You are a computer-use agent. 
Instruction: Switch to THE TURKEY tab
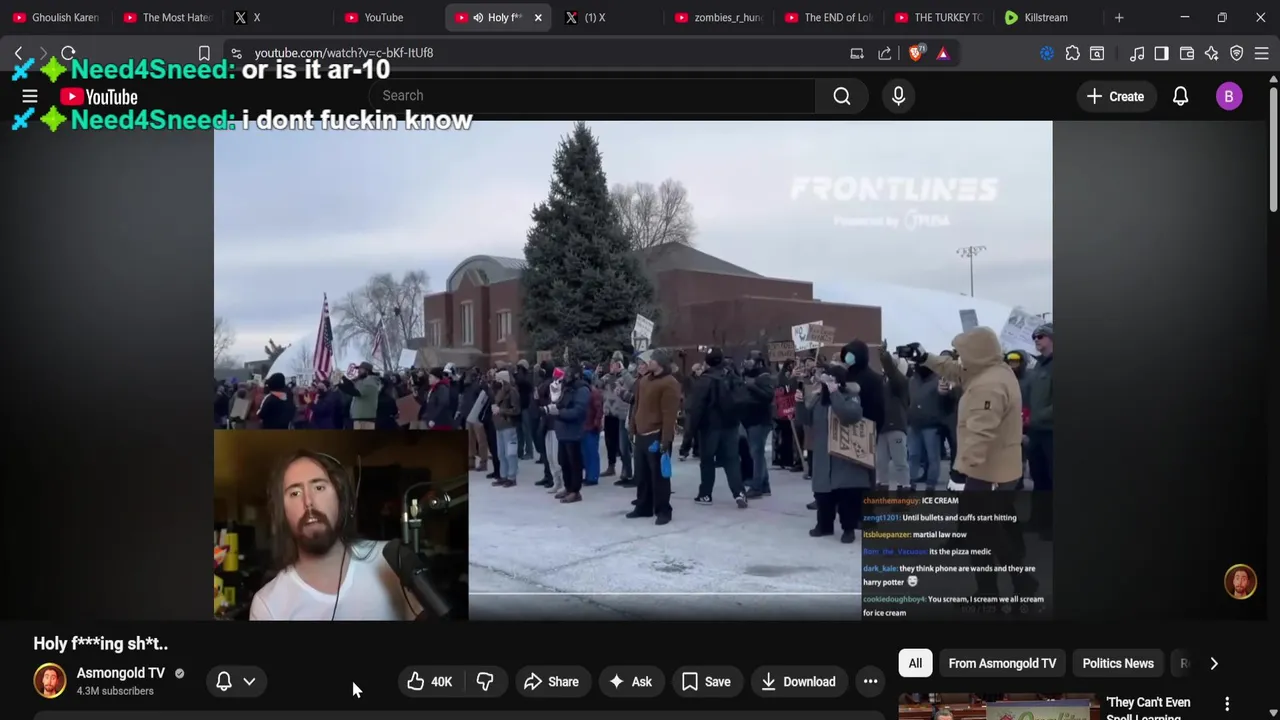[x=938, y=17]
